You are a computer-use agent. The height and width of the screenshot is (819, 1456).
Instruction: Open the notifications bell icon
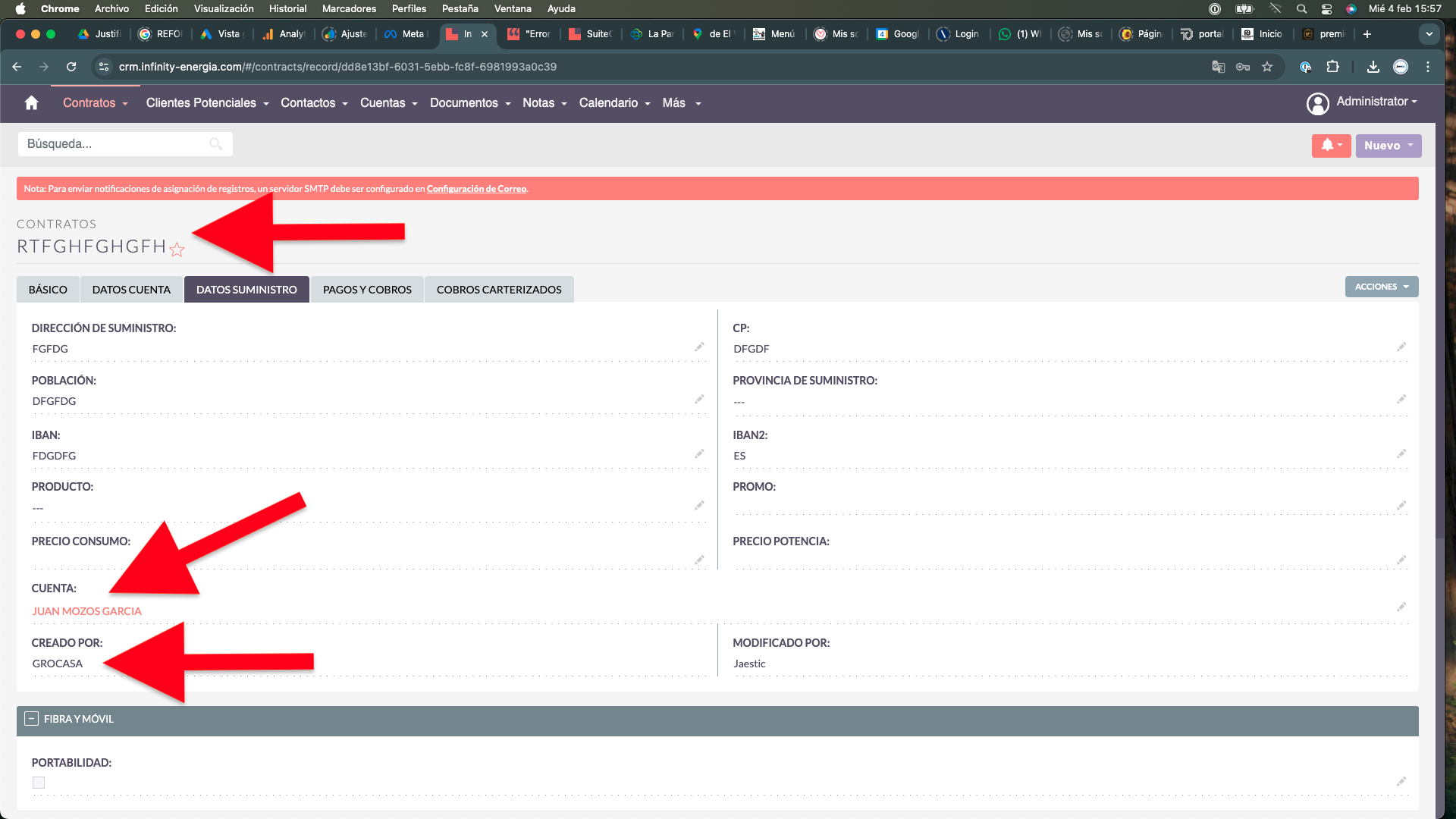[1328, 146]
